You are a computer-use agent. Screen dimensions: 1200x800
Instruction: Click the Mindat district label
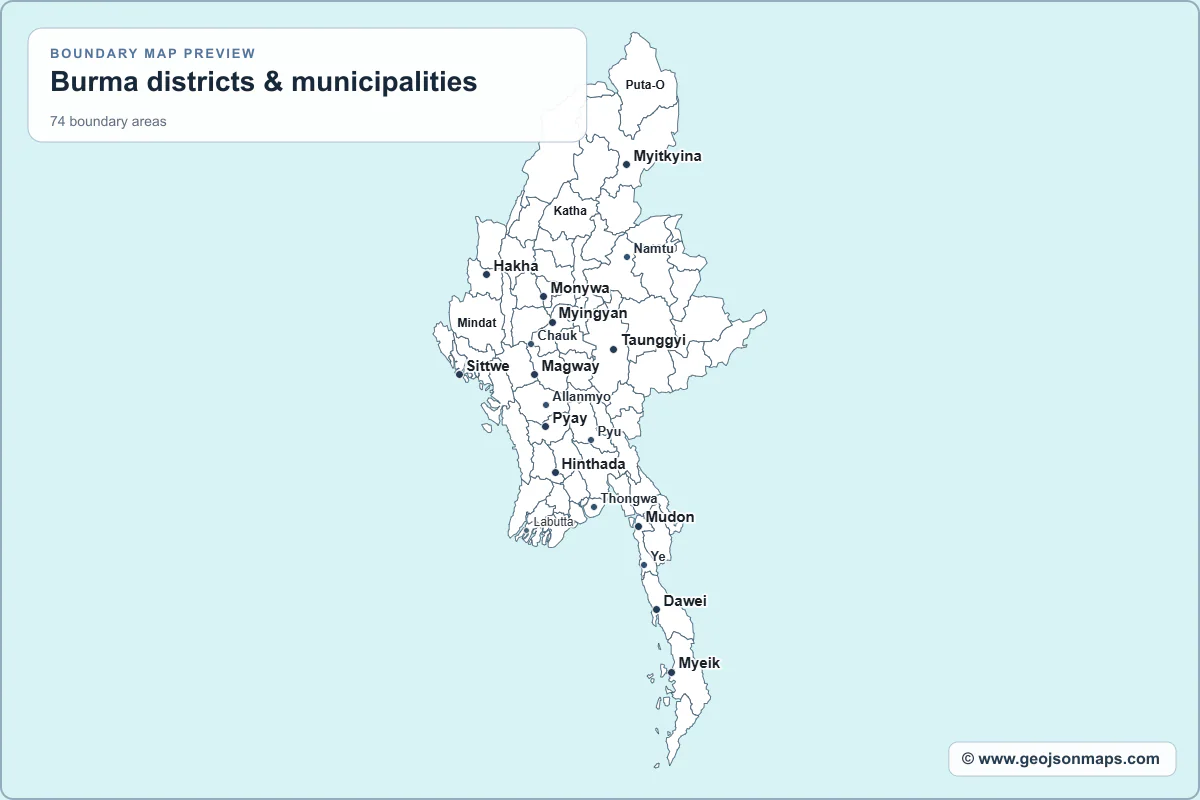(x=476, y=323)
